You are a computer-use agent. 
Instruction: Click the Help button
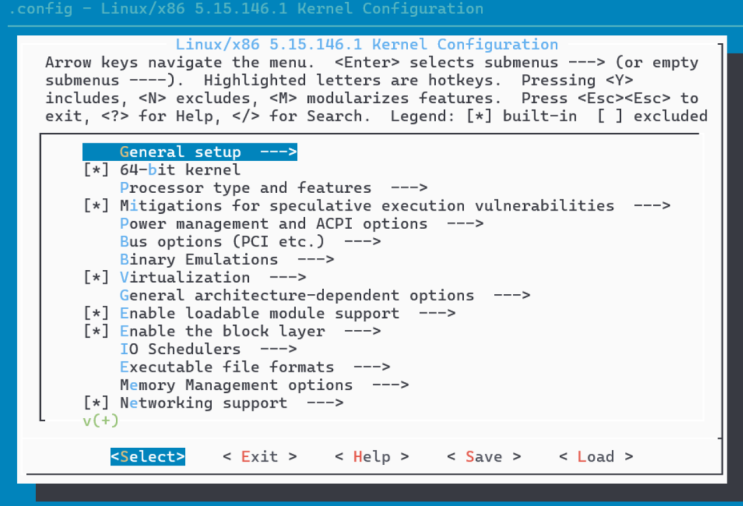click(372, 457)
